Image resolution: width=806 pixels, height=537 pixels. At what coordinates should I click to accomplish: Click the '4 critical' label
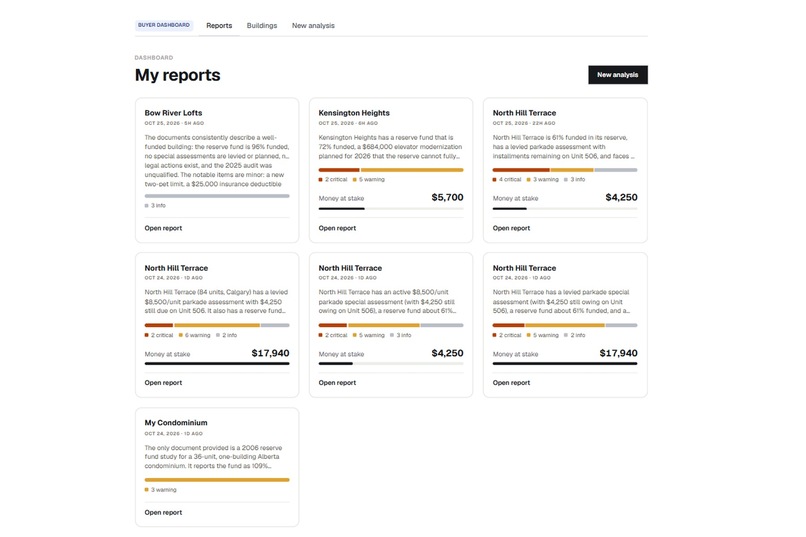[x=507, y=180]
